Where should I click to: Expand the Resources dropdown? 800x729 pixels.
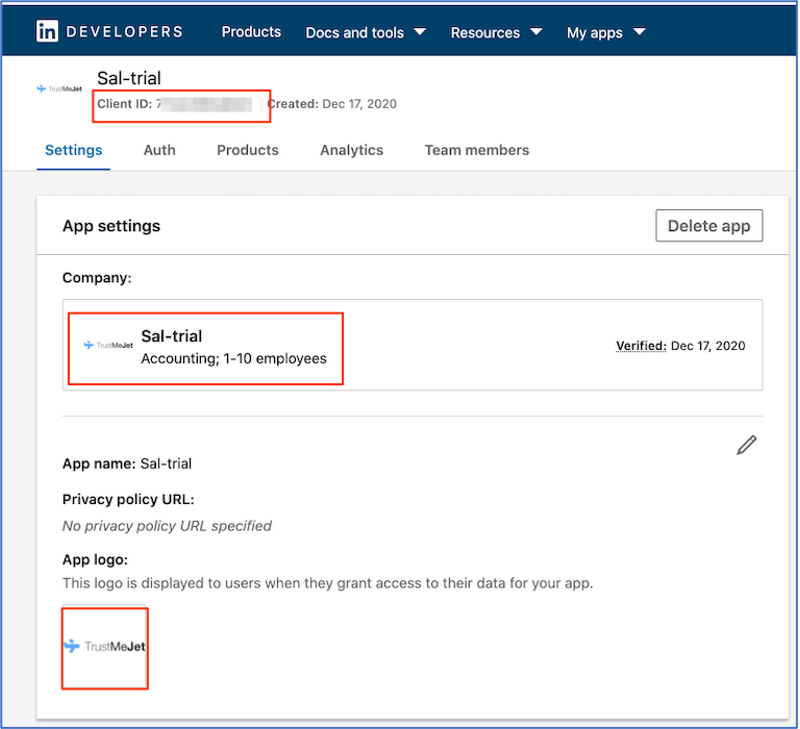tap(496, 33)
